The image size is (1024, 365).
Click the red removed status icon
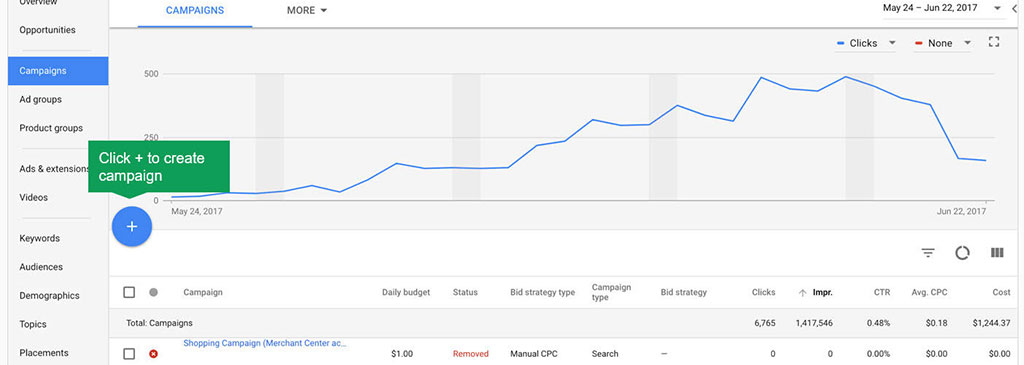click(x=153, y=354)
